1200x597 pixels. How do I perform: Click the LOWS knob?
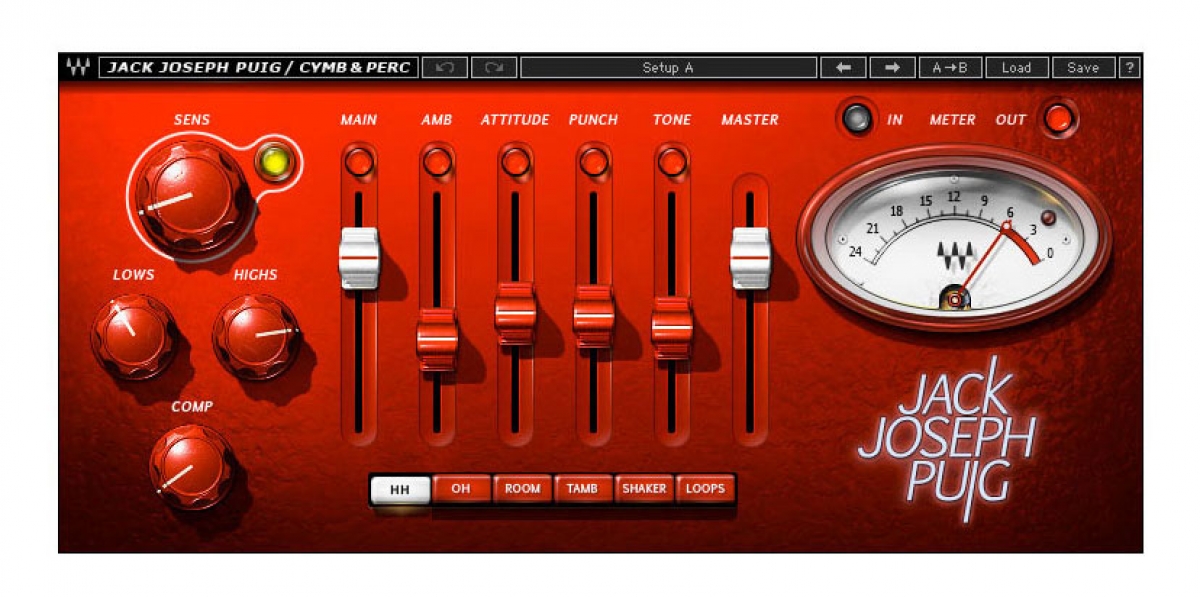point(133,336)
